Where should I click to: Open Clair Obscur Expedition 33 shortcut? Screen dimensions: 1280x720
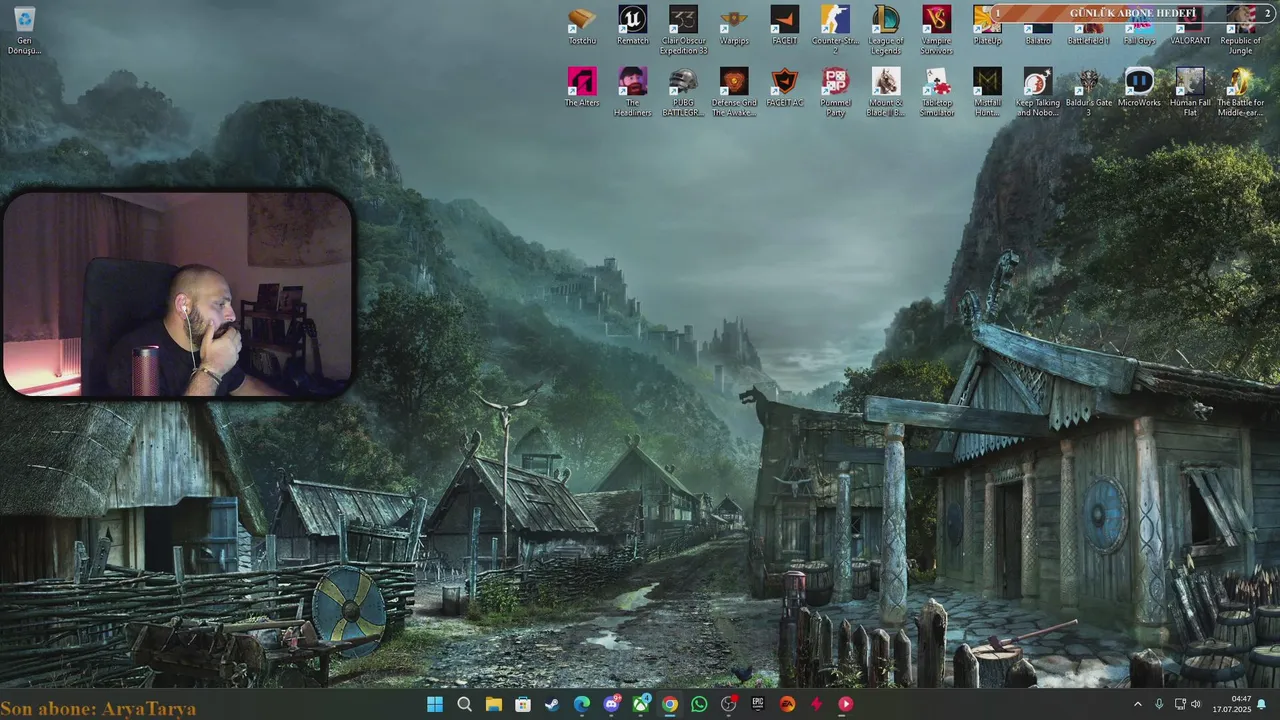point(683,30)
